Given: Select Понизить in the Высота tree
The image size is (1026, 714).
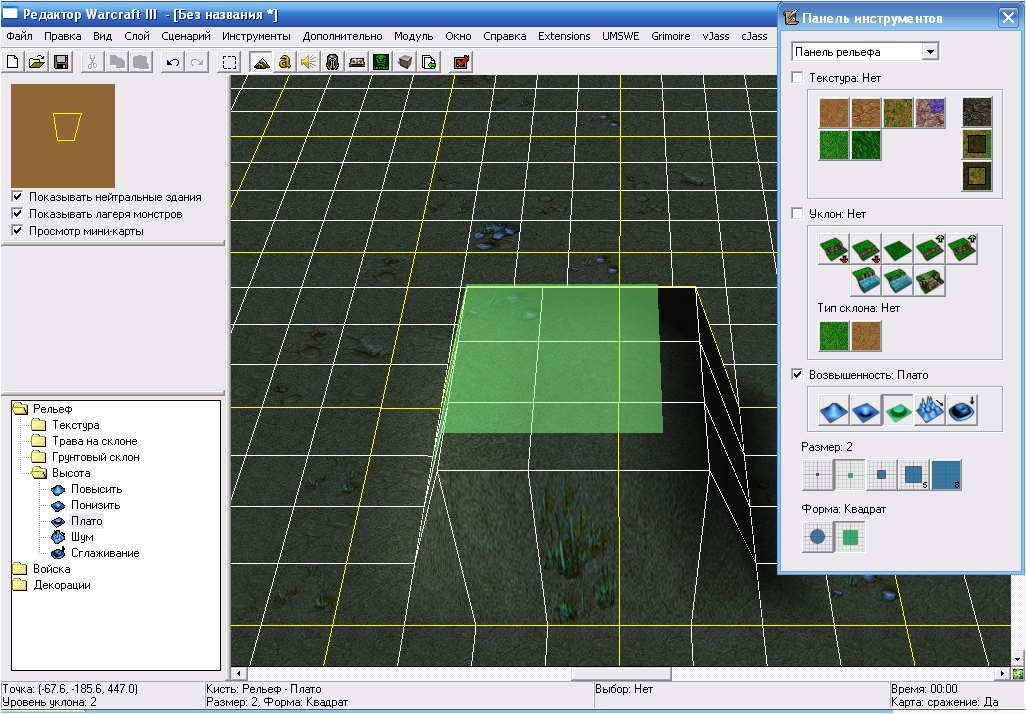Looking at the screenshot, I should 96,505.
